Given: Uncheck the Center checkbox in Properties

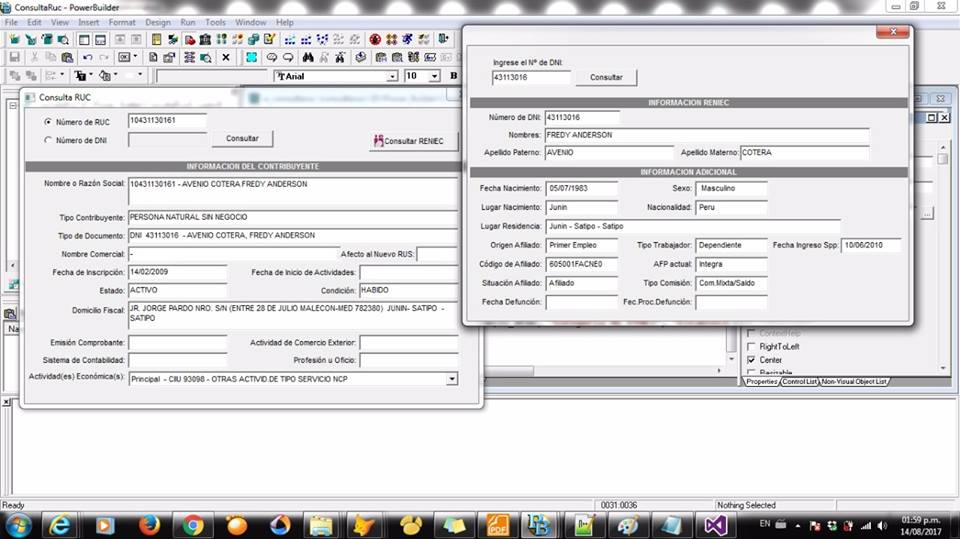Looking at the screenshot, I should (752, 360).
